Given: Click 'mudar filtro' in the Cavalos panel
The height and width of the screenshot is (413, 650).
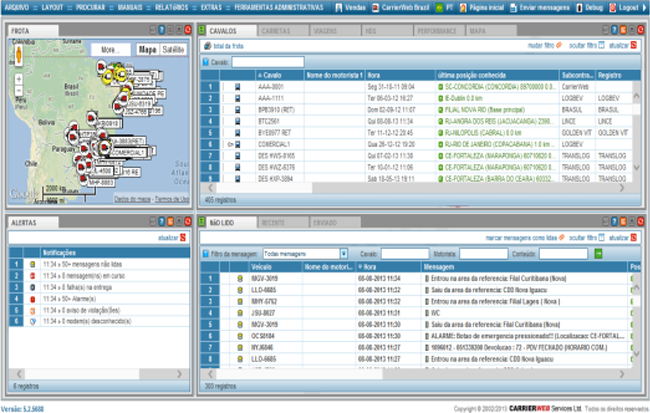Looking at the screenshot, I should [x=544, y=45].
